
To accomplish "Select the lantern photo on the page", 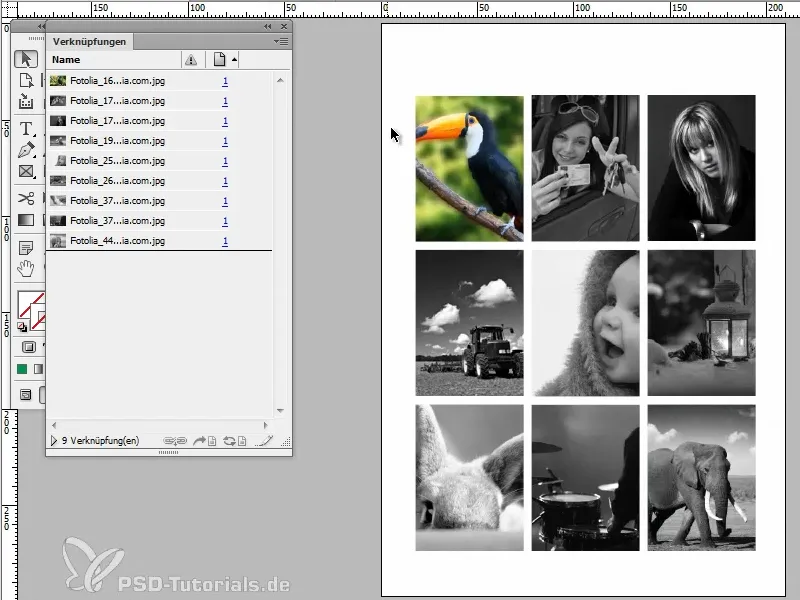I will [x=702, y=323].
